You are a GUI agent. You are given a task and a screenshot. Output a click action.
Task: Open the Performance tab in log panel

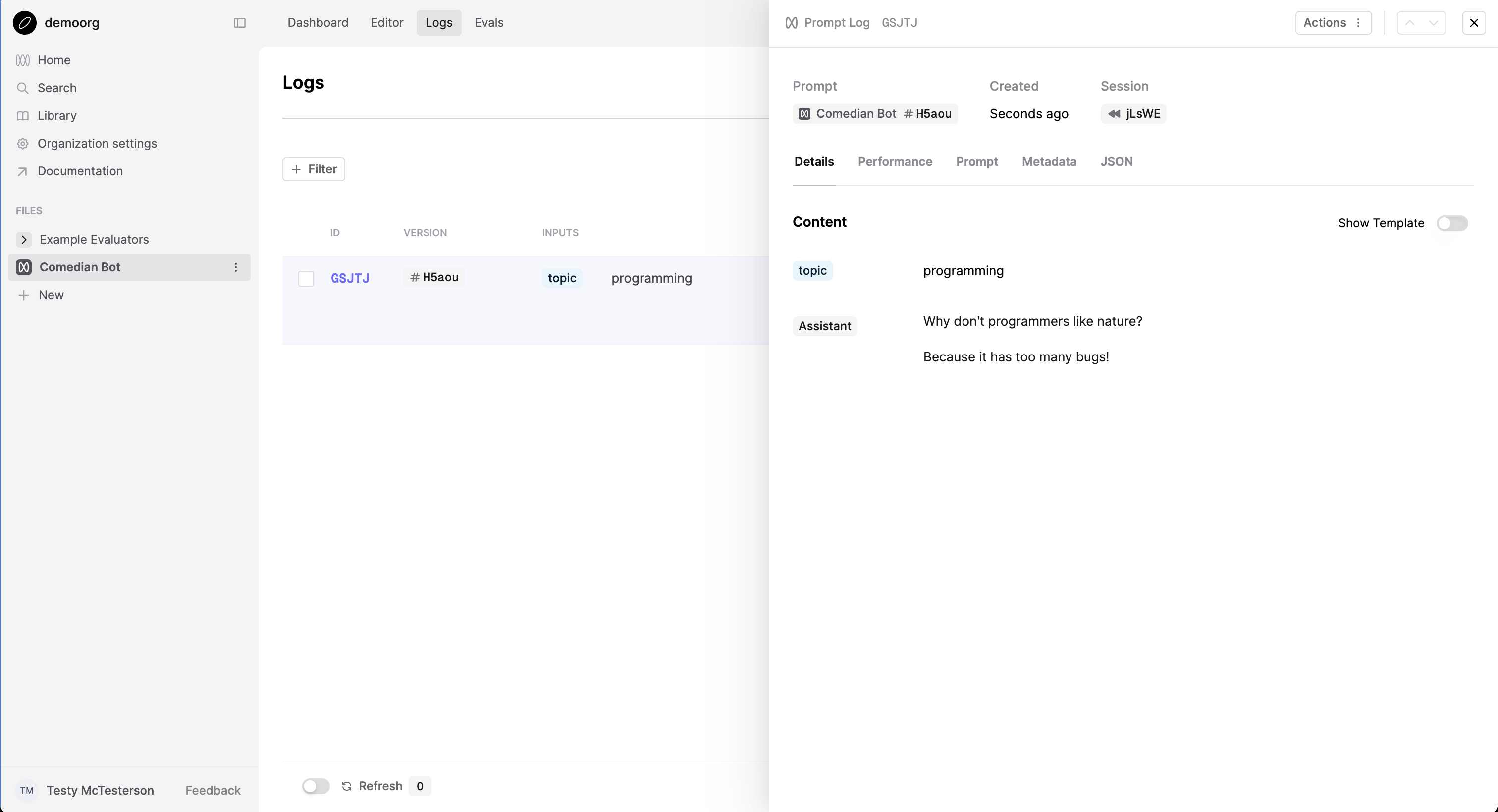pos(894,161)
